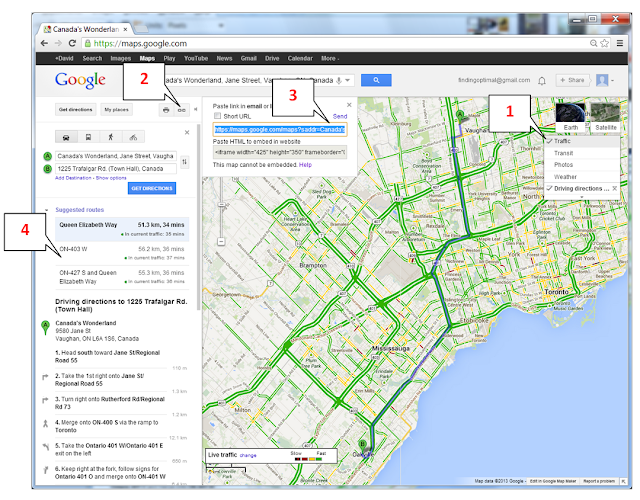Click the My places button
Viewport: 640px width, 500px height.
click(116, 109)
